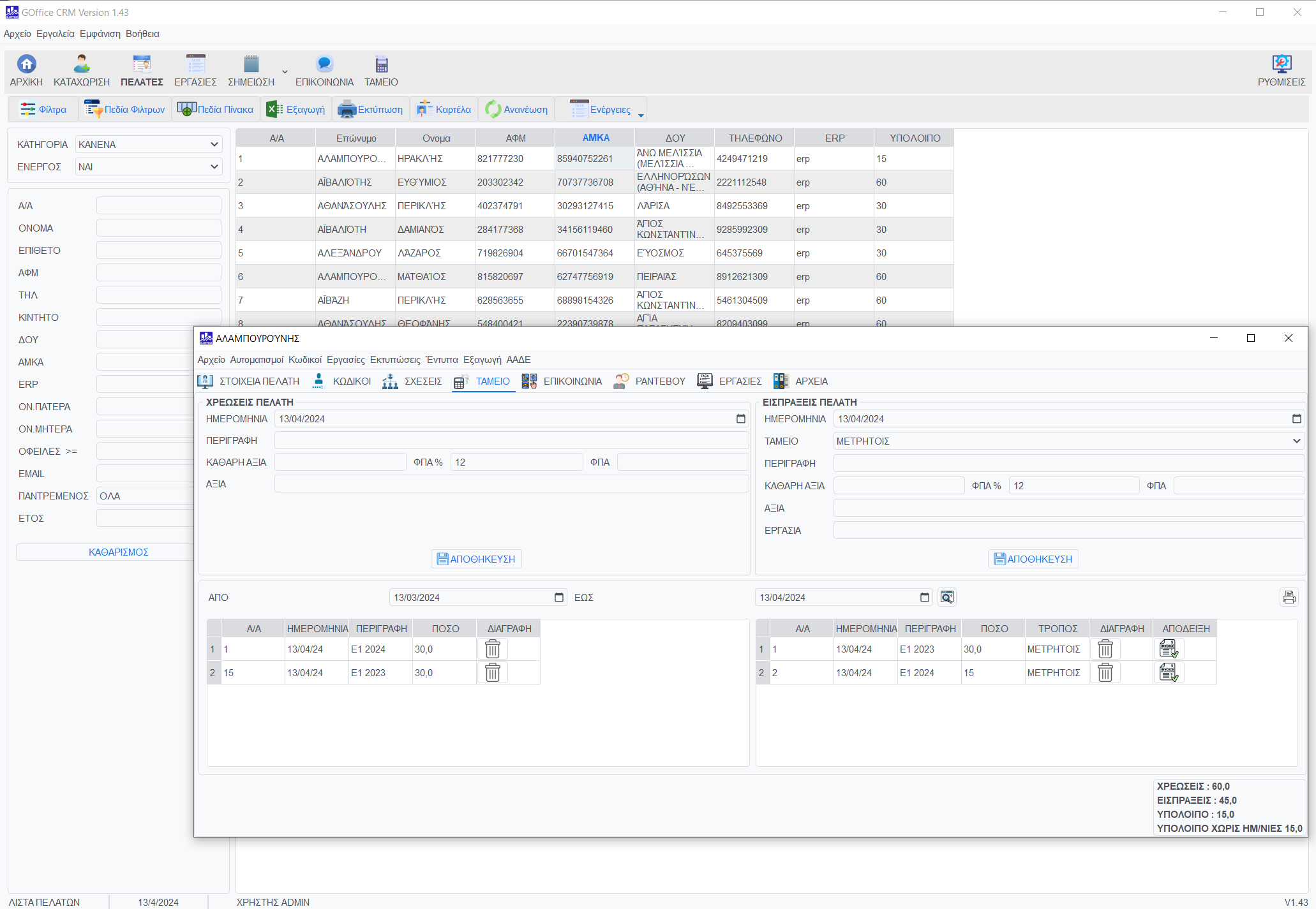This screenshot has height=909, width=1316.
Task: Open ΡΥΘΜΙΣΕΙΣ settings
Action: [1281, 70]
